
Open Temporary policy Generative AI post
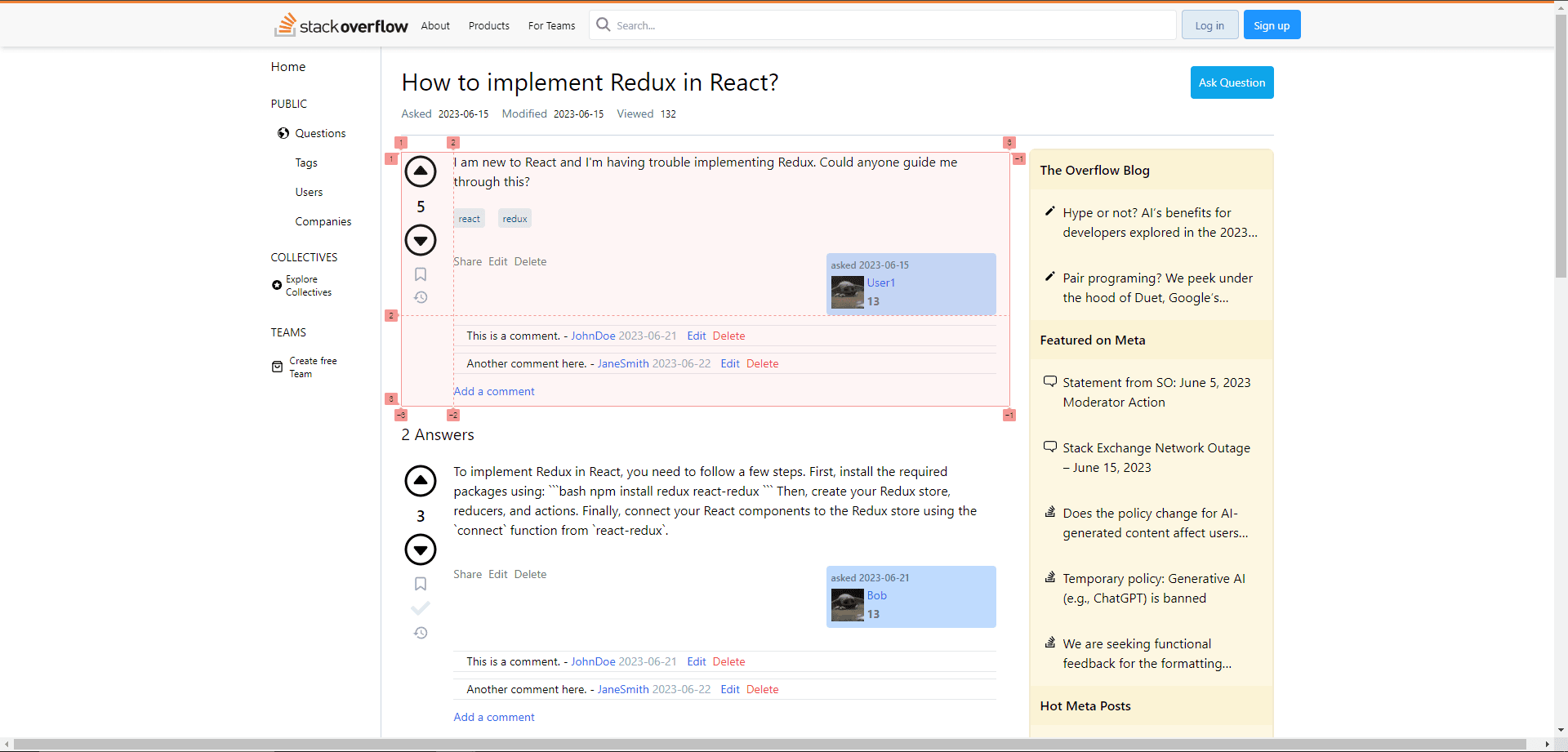pyautogui.click(x=1154, y=588)
